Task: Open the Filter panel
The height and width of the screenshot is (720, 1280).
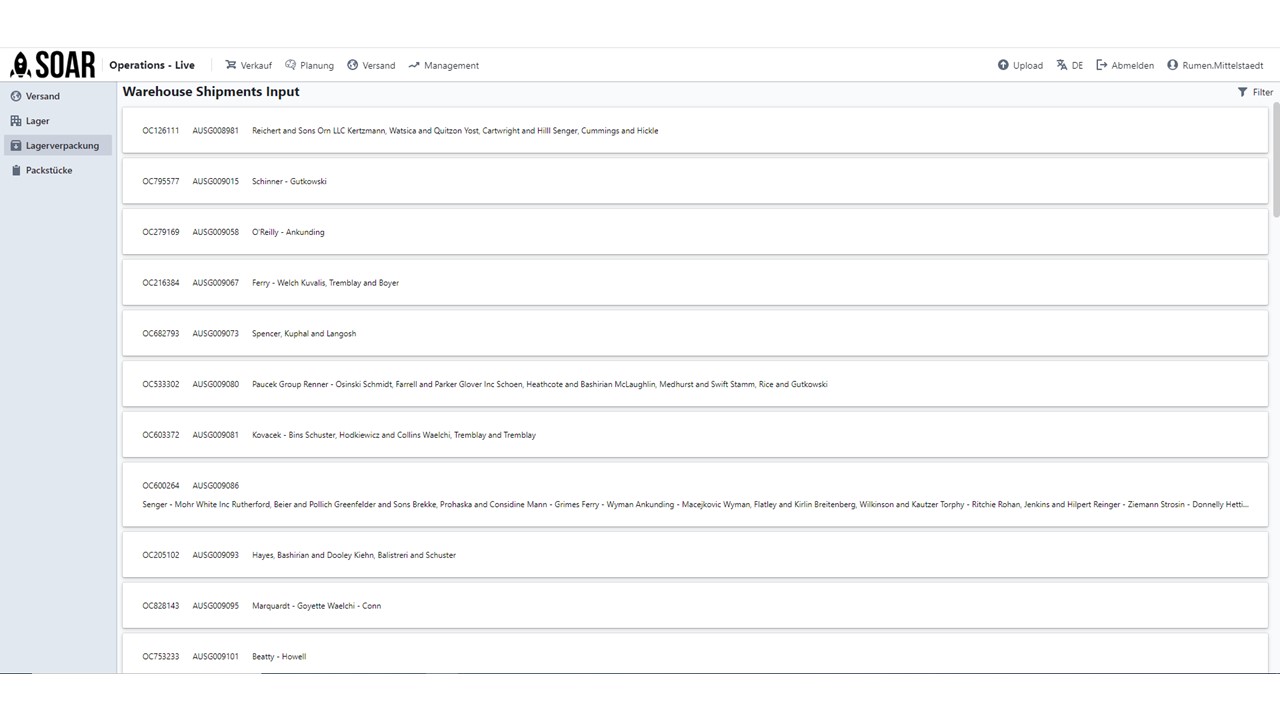Action: 1256,92
